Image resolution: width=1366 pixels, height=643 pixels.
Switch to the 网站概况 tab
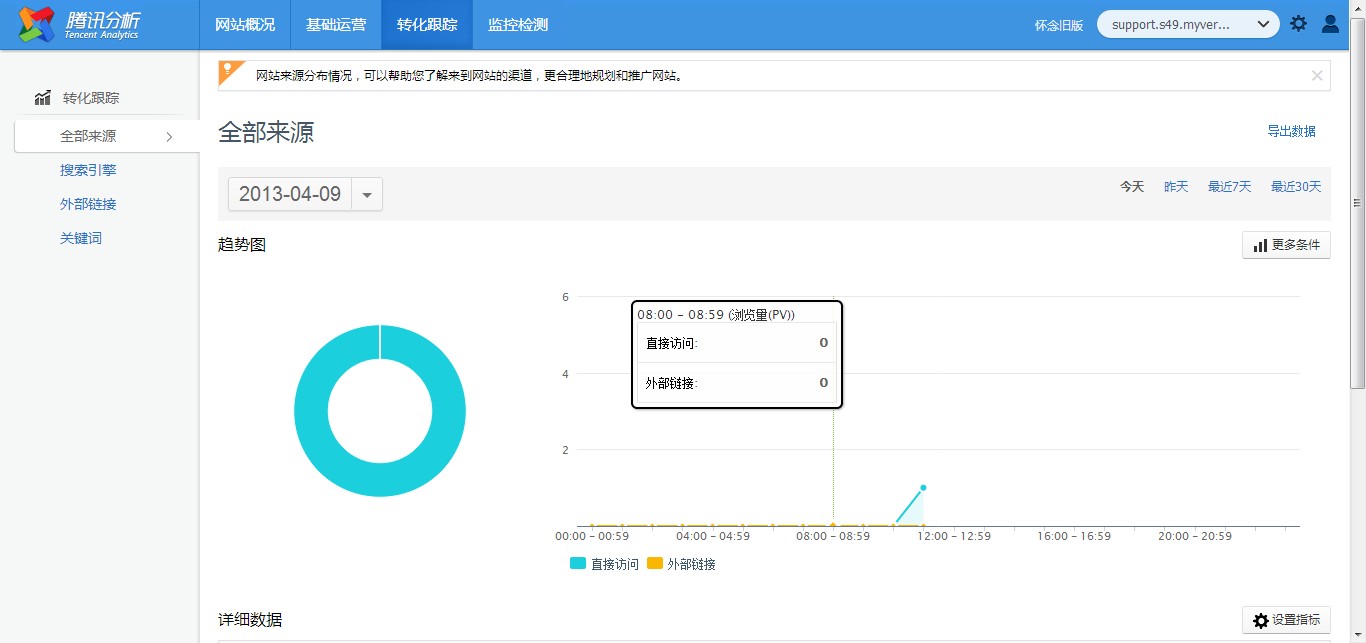pos(245,25)
